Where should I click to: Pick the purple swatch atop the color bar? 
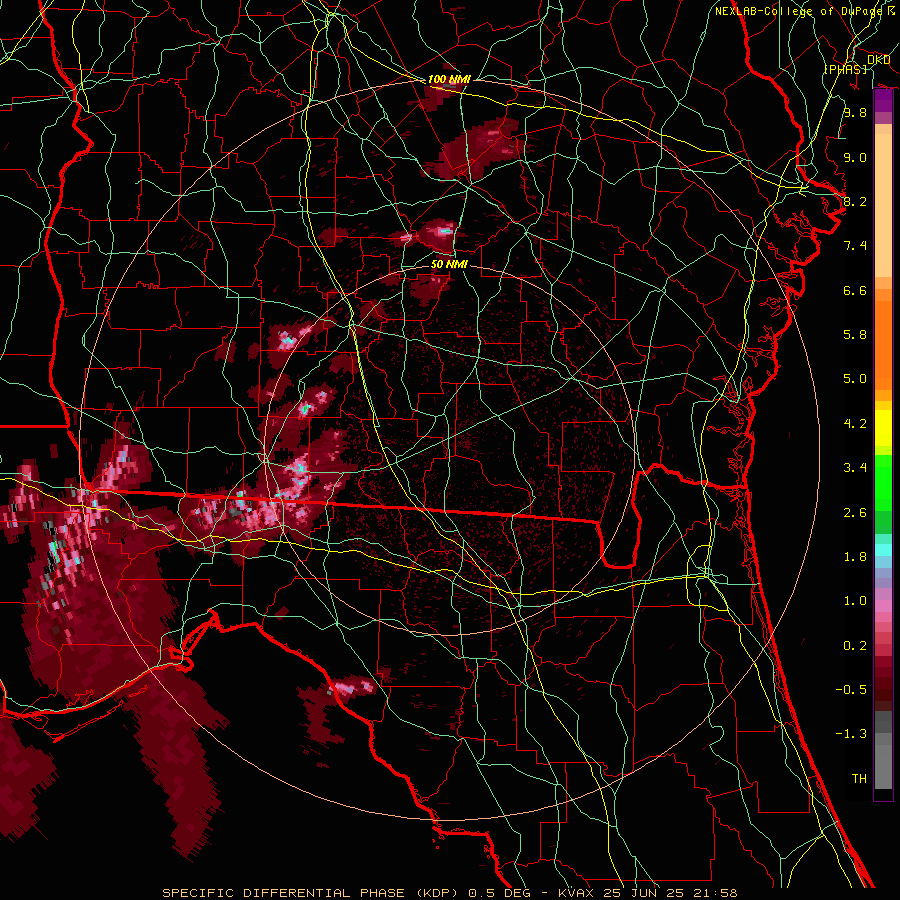(883, 100)
